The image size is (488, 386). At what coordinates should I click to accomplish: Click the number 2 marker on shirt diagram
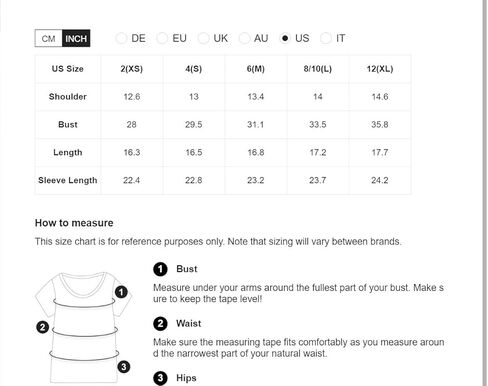click(x=43, y=327)
